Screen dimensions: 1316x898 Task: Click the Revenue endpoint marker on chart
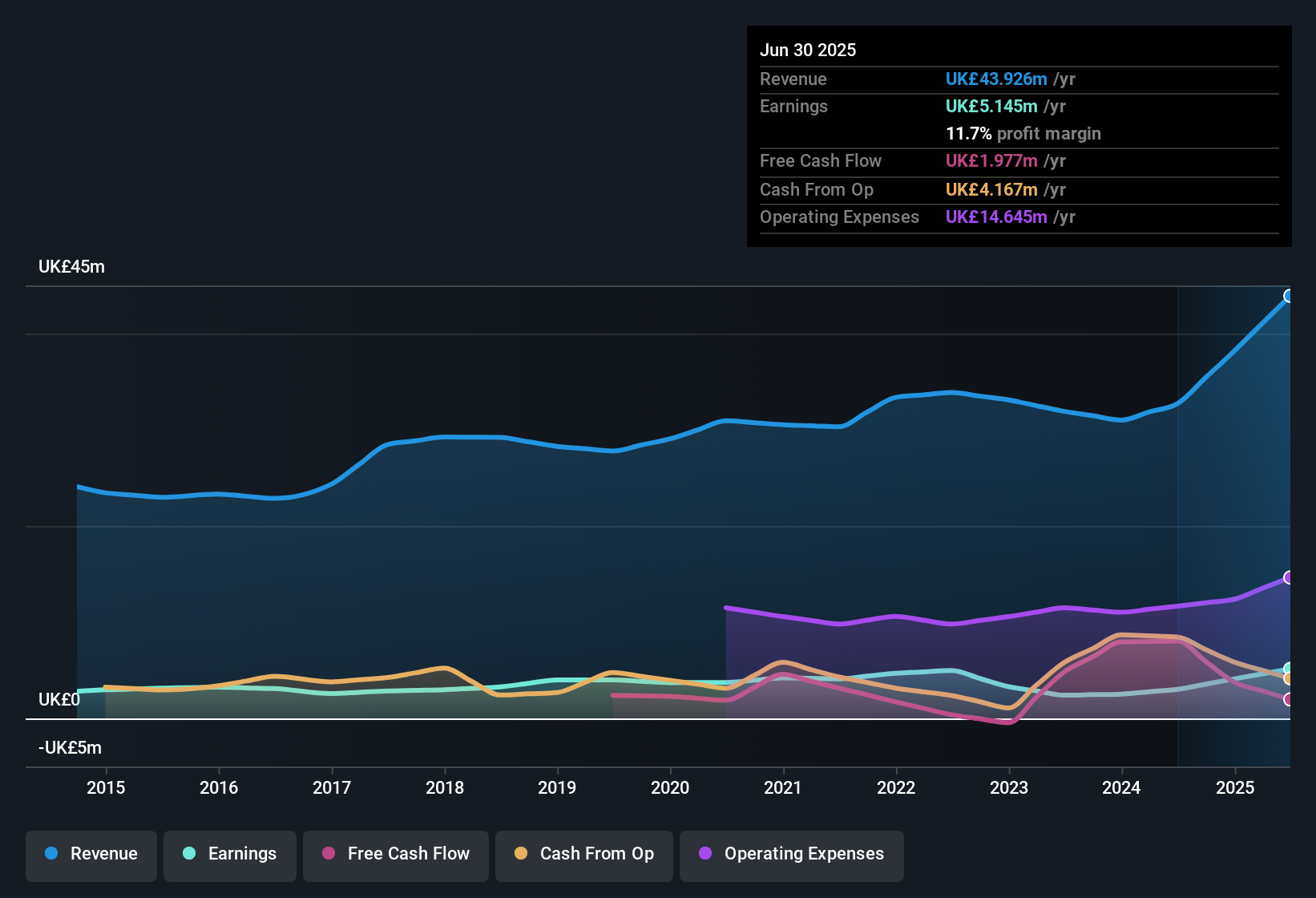(x=1289, y=296)
